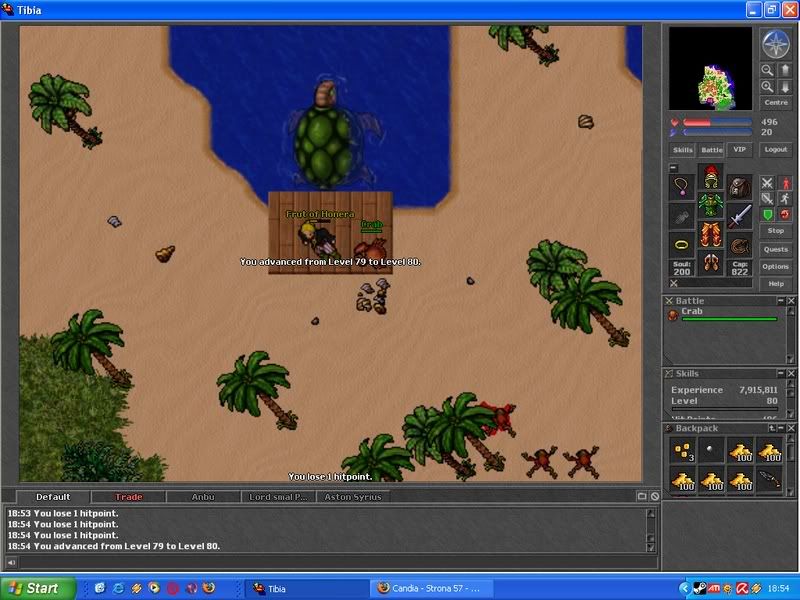This screenshot has height=600, width=800.
Task: Toggle the red PvP mode button
Action: 785,214
